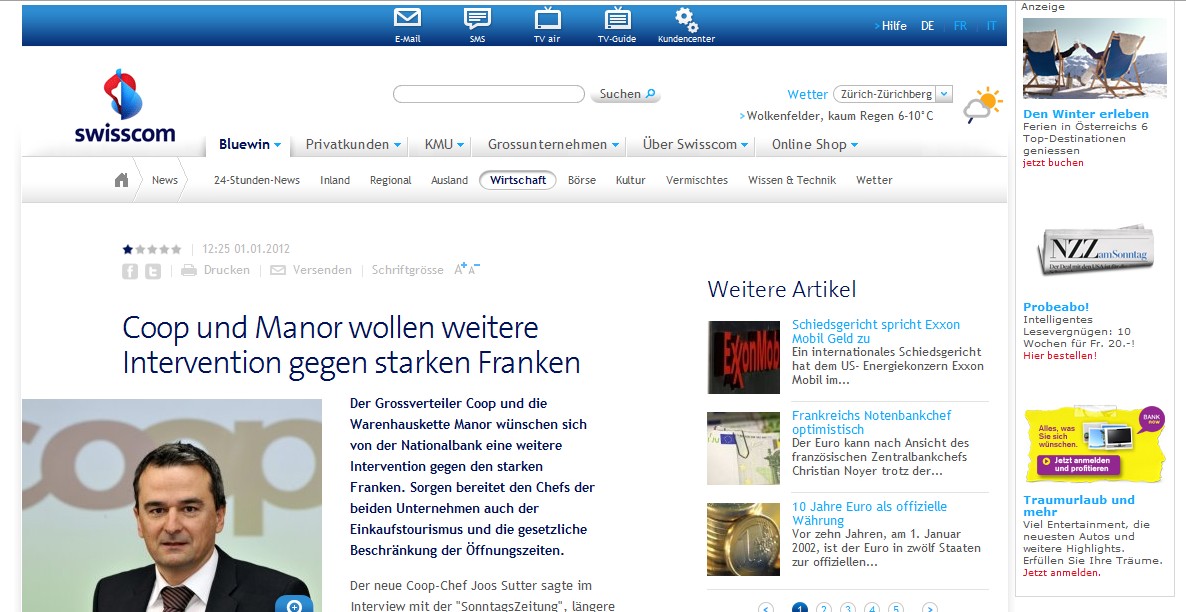1186x612 pixels.
Task: Open the E-Mail icon in top bar
Action: pyautogui.click(x=408, y=18)
